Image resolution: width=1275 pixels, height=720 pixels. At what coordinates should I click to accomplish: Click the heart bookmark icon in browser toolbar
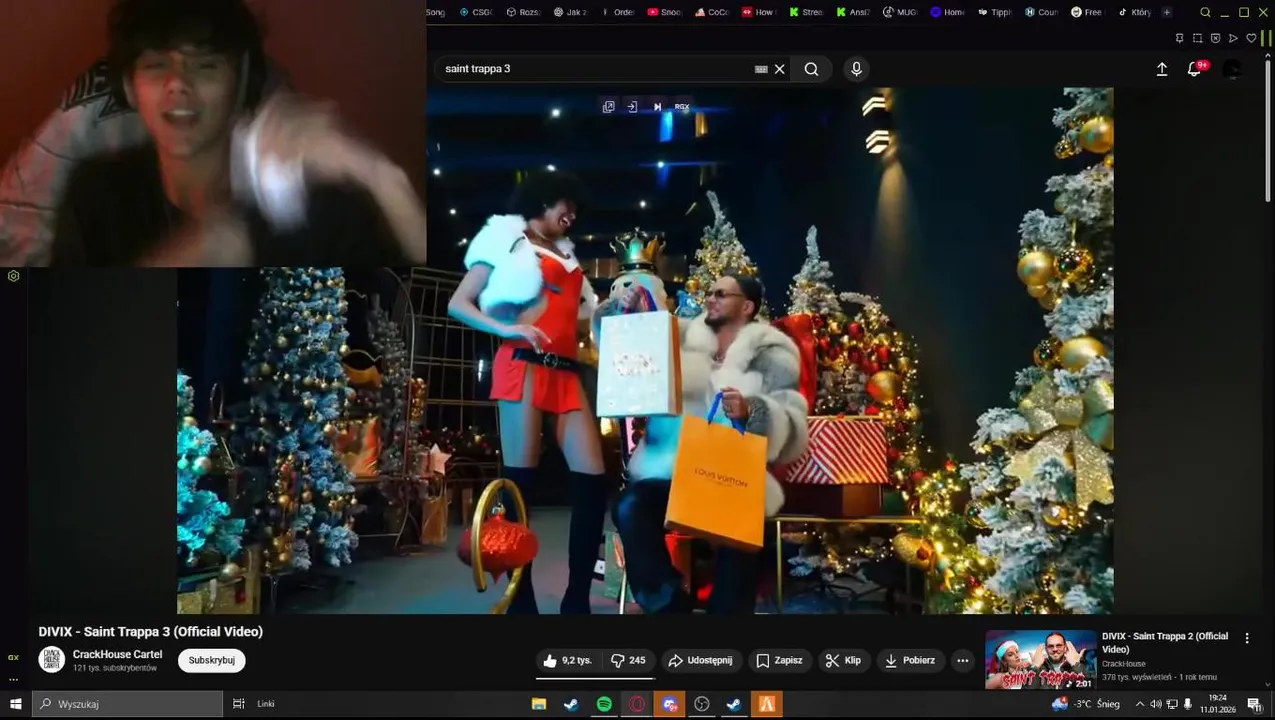1251,38
